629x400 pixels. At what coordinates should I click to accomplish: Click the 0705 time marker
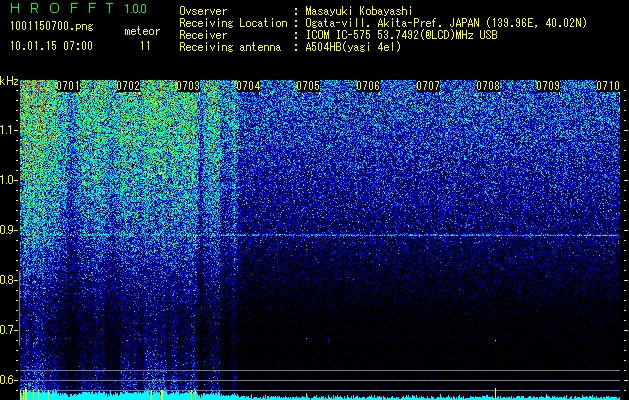pyautogui.click(x=308, y=86)
